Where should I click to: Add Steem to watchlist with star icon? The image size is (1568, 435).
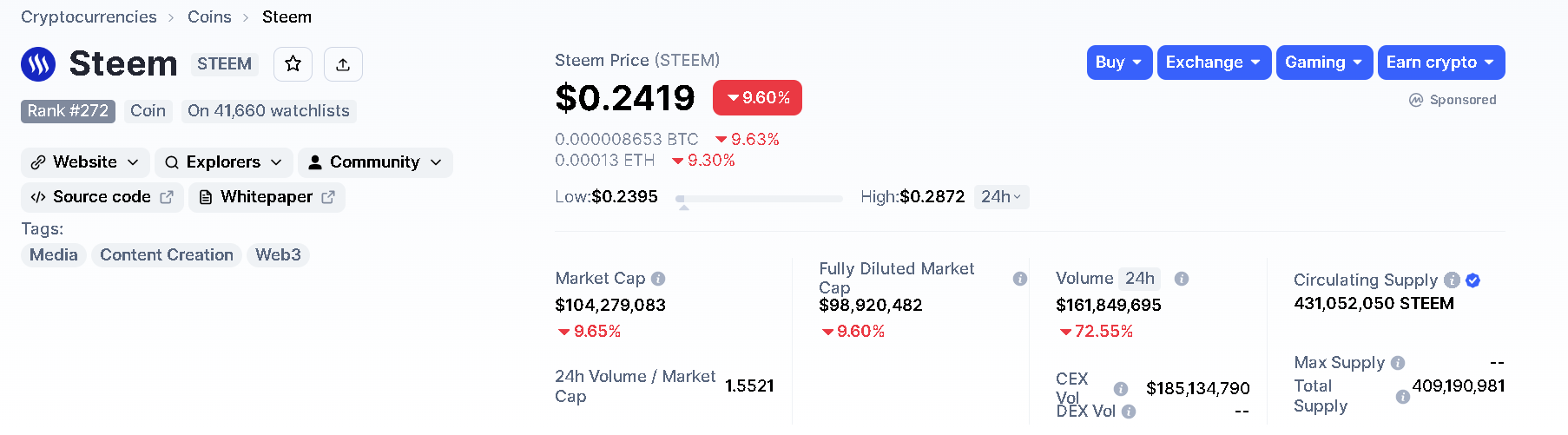[293, 63]
